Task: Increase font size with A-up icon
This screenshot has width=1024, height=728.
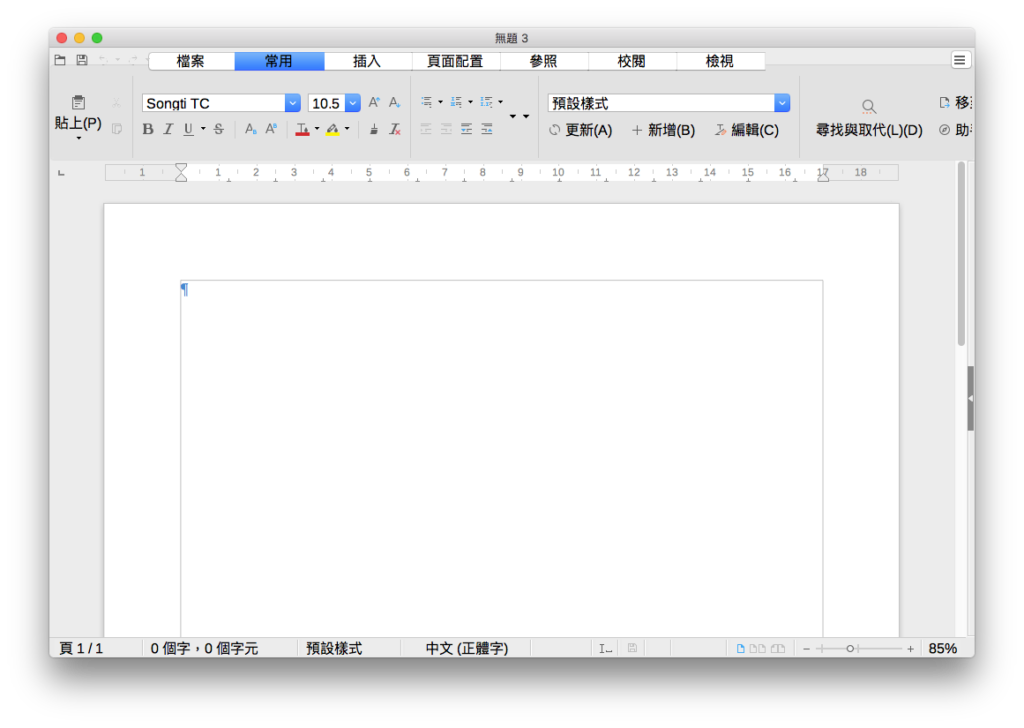Action: pos(374,103)
